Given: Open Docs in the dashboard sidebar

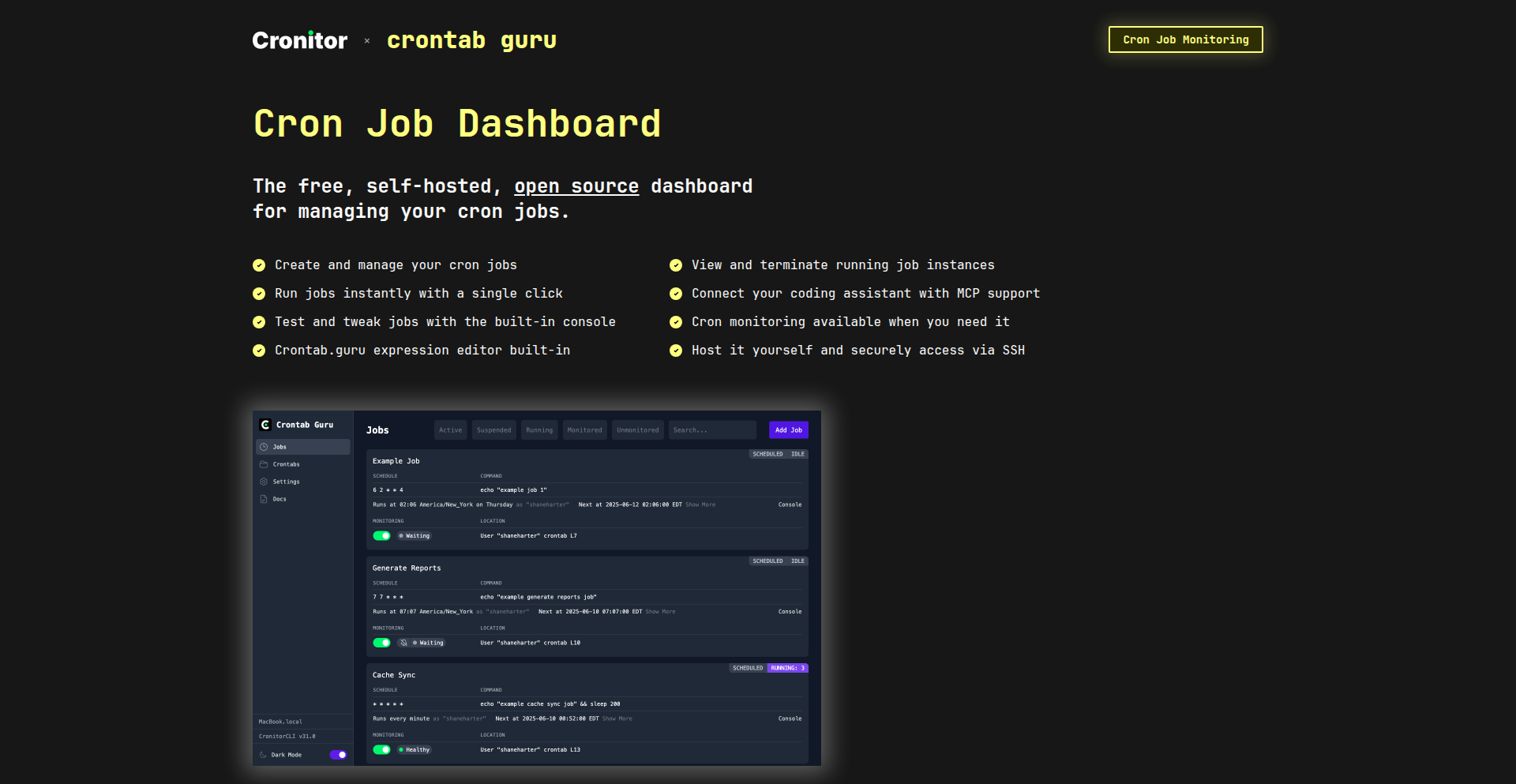Looking at the screenshot, I should pos(303,499).
